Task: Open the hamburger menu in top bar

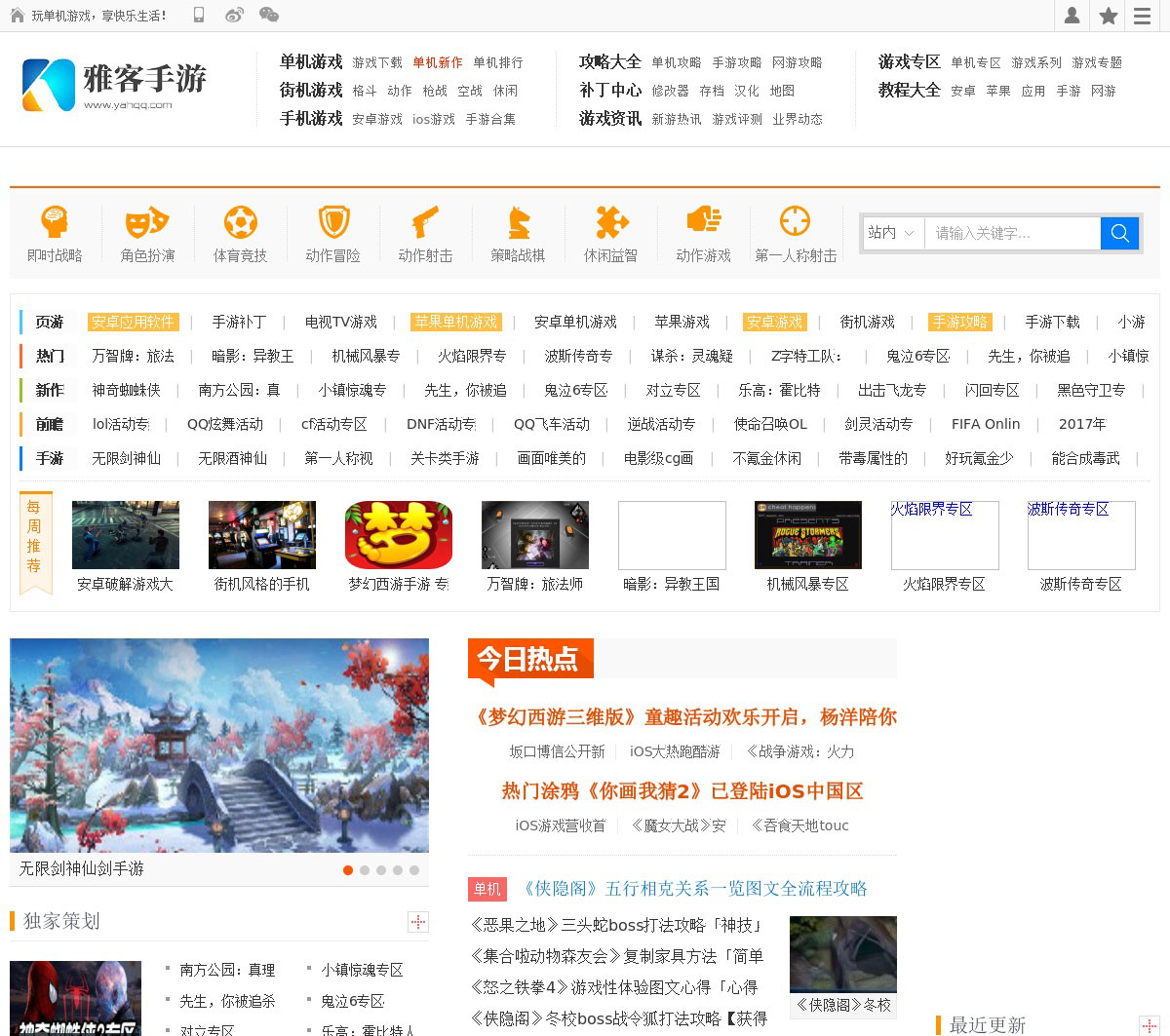Action: pos(1143,16)
